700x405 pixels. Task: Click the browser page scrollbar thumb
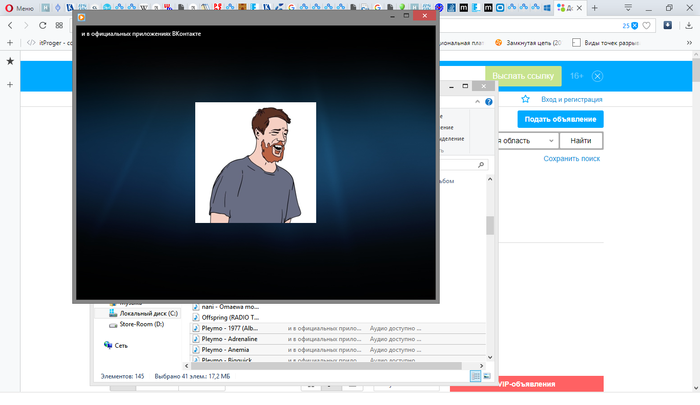coord(696,70)
